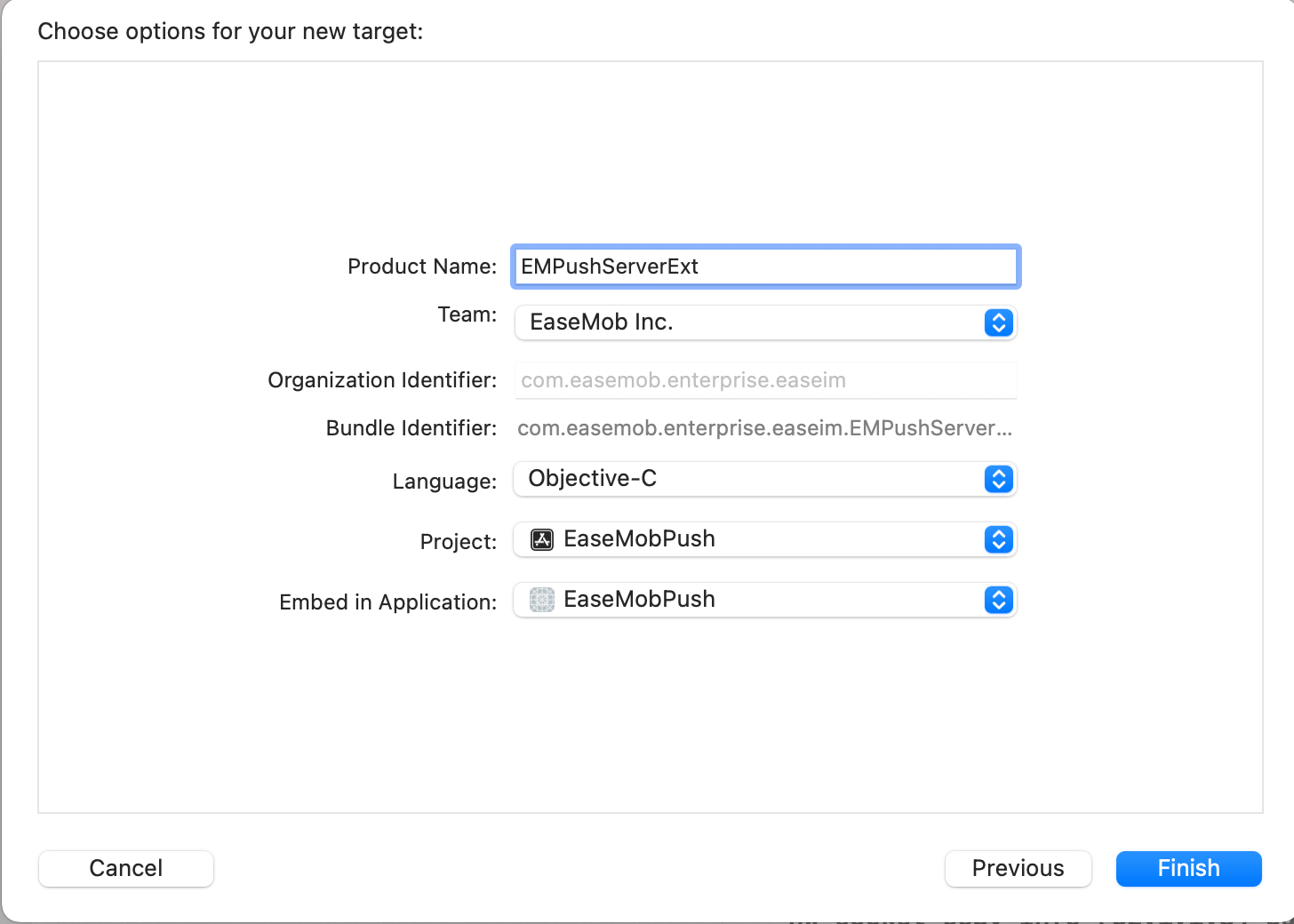
Task: Click the Product Name label
Action: click(422, 267)
